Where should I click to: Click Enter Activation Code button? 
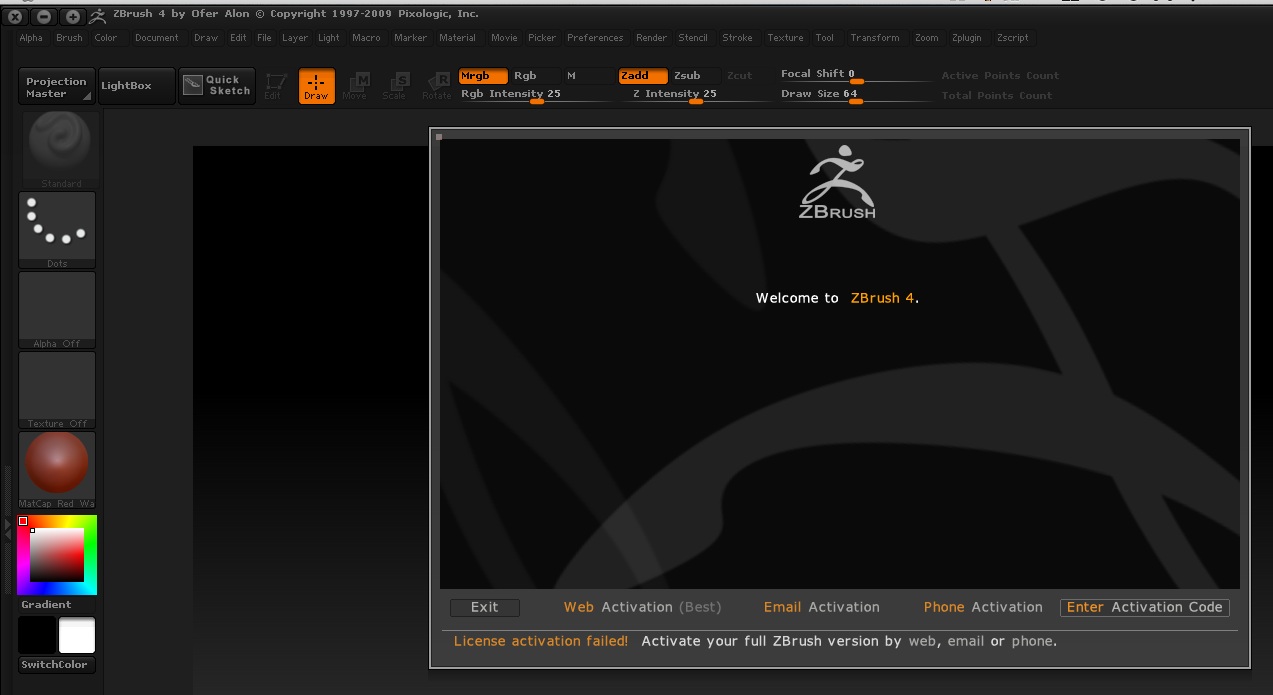tap(1145, 607)
